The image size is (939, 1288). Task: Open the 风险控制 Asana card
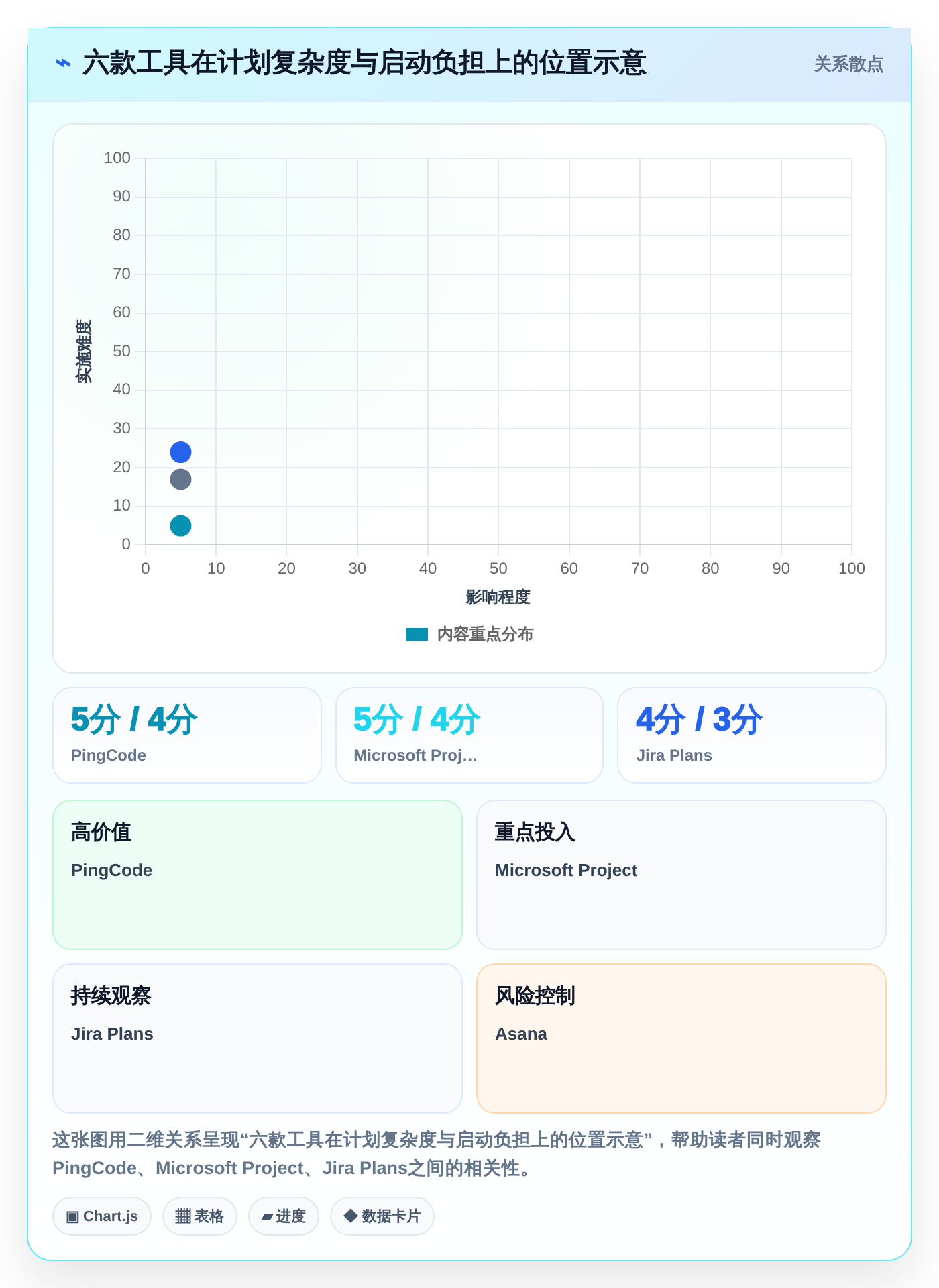[x=681, y=1038]
